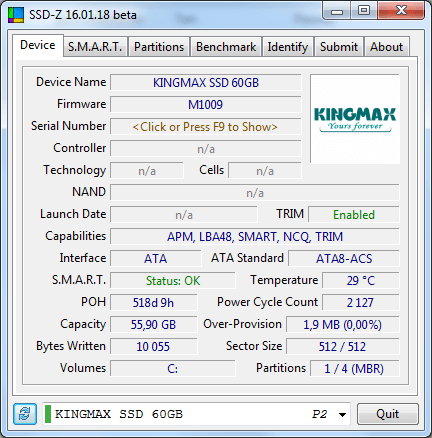Click the NAND n/a field
The height and width of the screenshot is (438, 432).
coord(255,193)
